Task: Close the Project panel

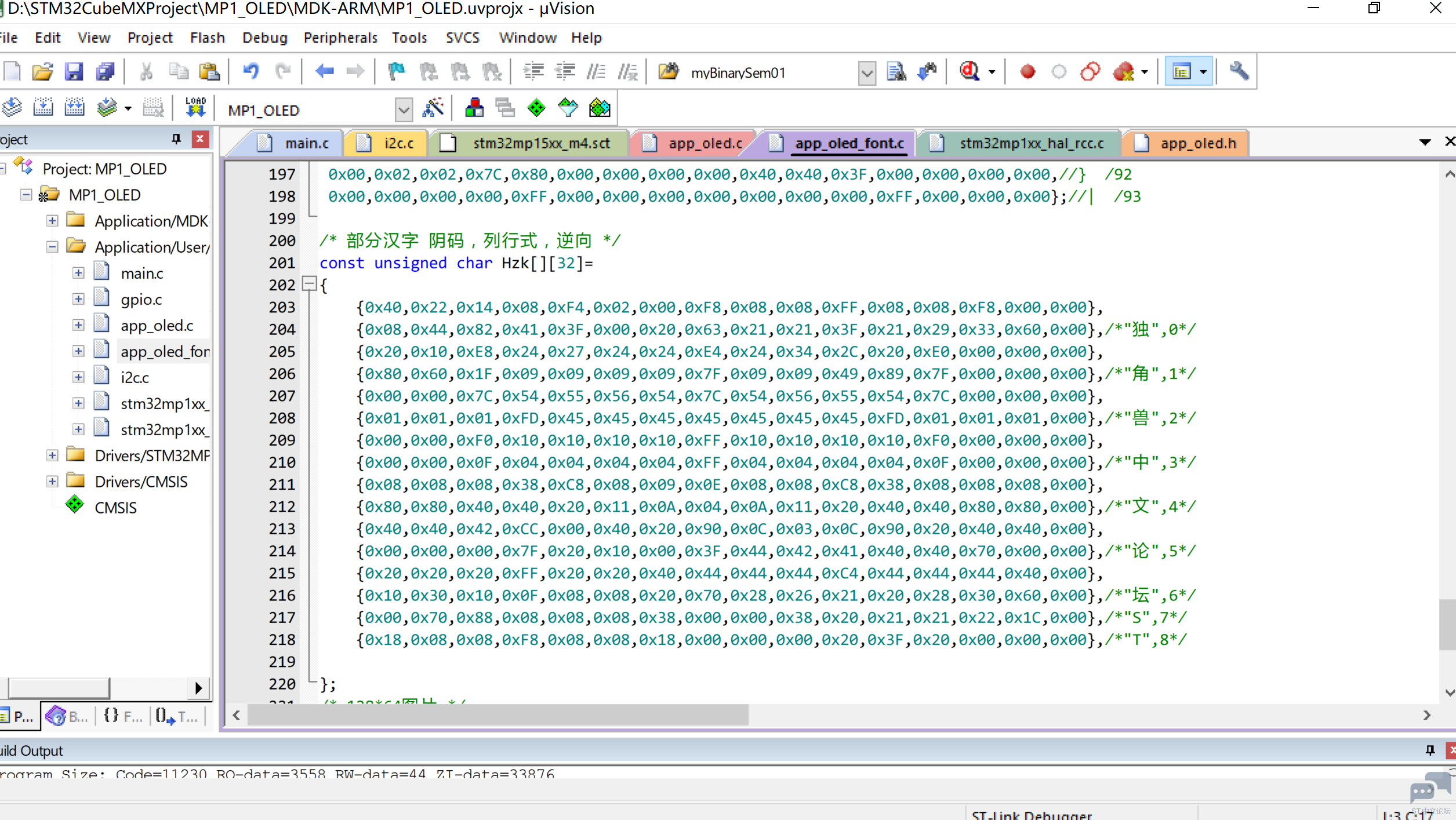Action: (199, 139)
